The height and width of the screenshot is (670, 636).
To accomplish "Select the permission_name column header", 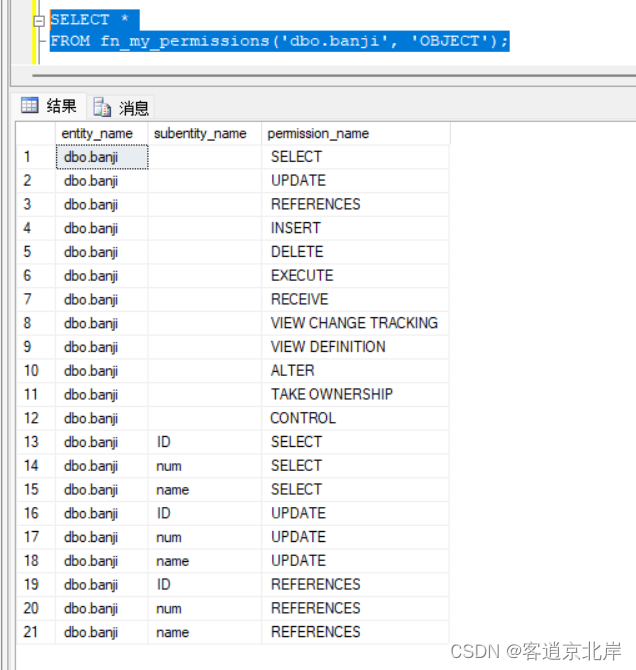I will [356, 134].
